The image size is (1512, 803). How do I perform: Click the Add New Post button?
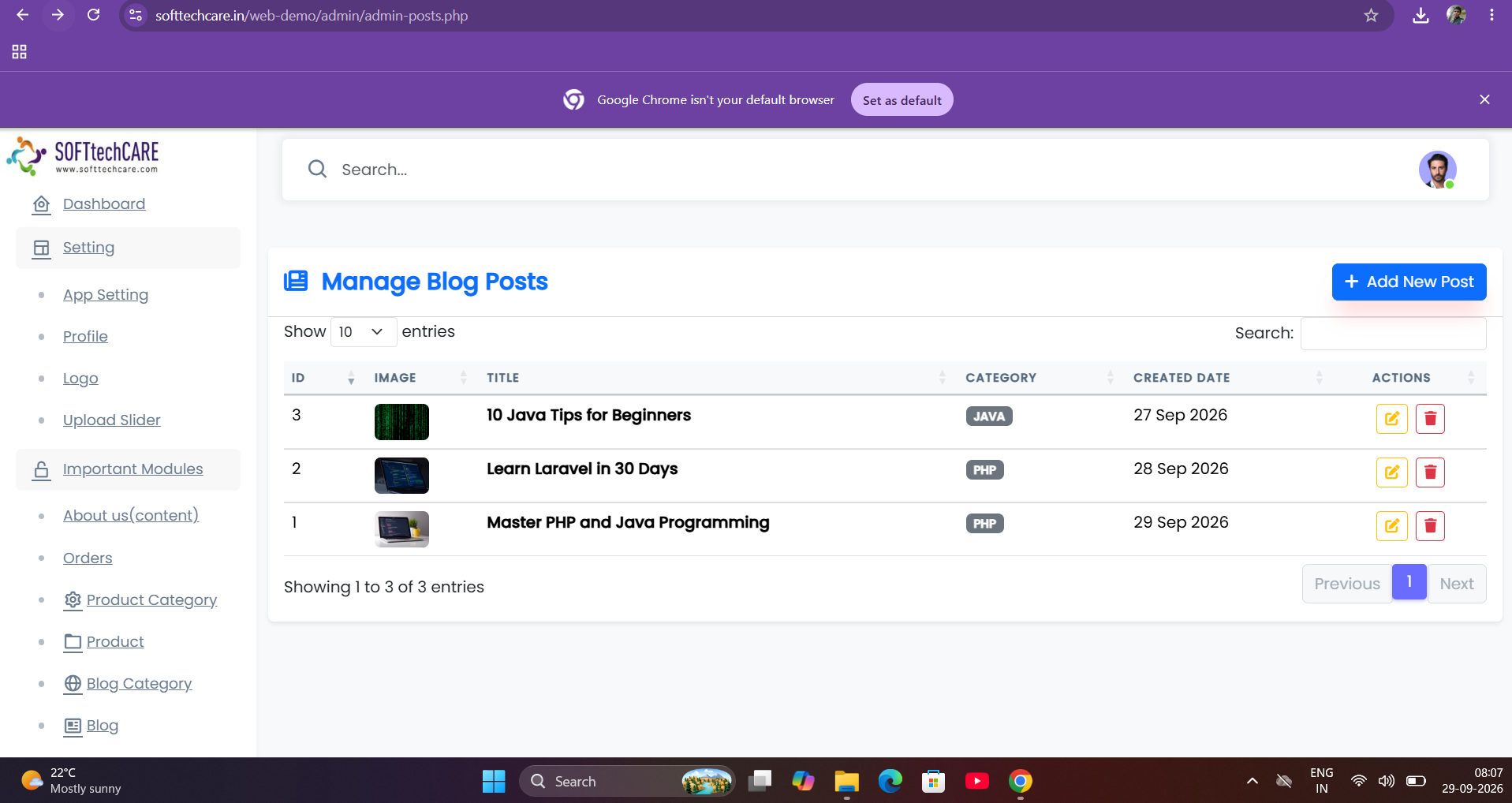(x=1409, y=282)
